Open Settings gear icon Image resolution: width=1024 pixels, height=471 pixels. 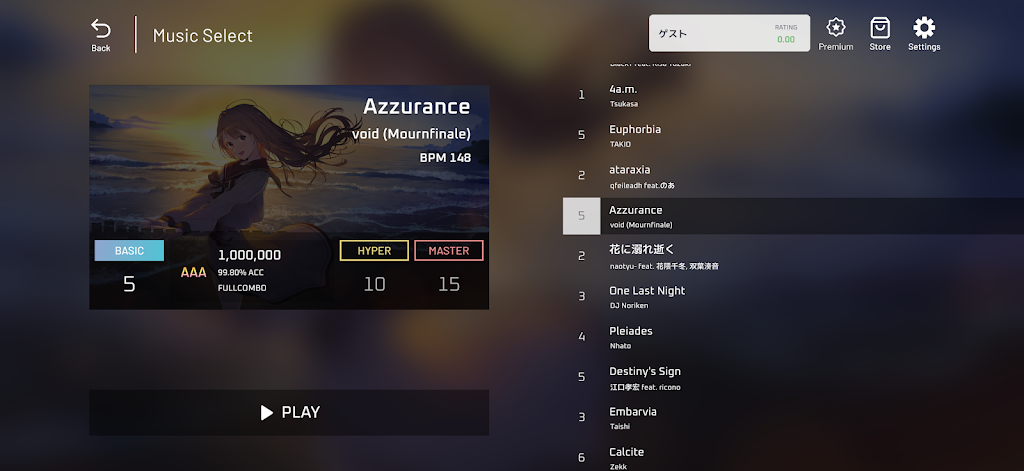point(923,28)
